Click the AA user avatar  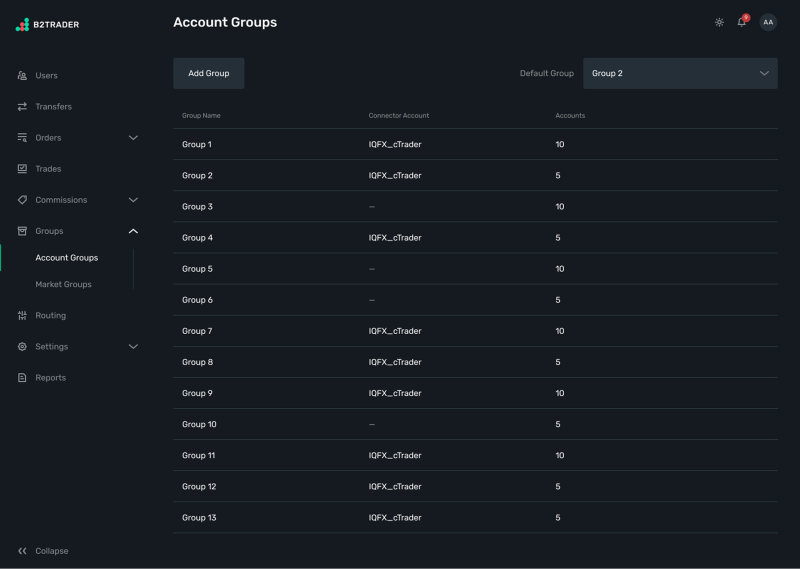pos(768,22)
